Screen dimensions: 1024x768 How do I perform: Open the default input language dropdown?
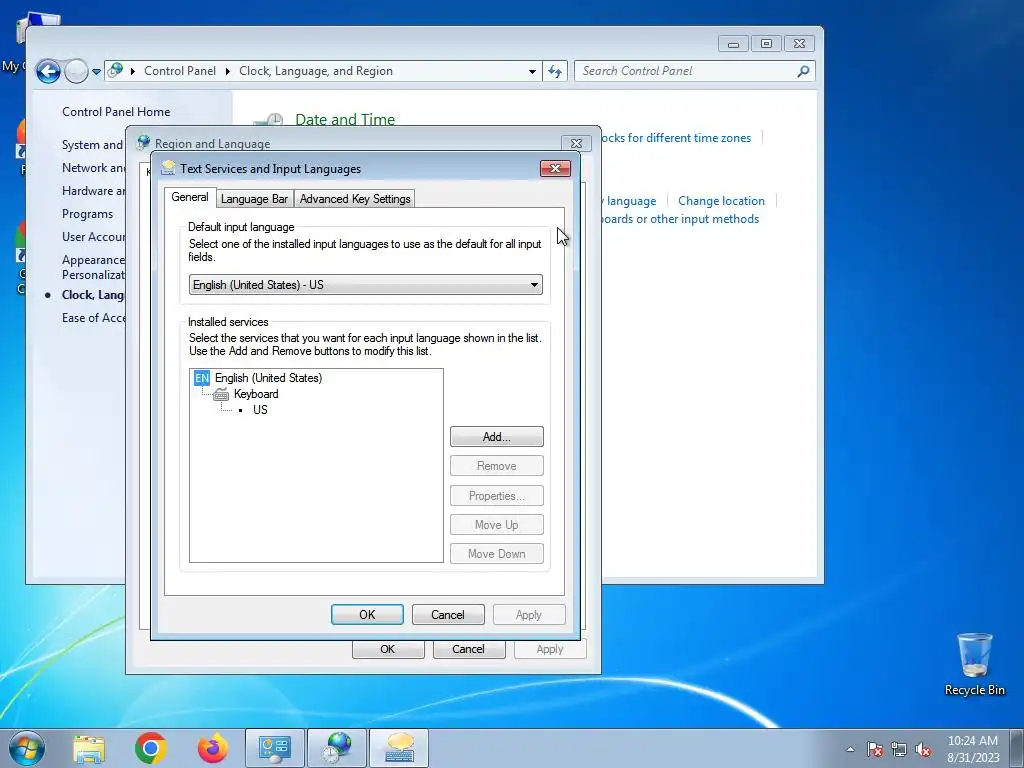(x=366, y=285)
